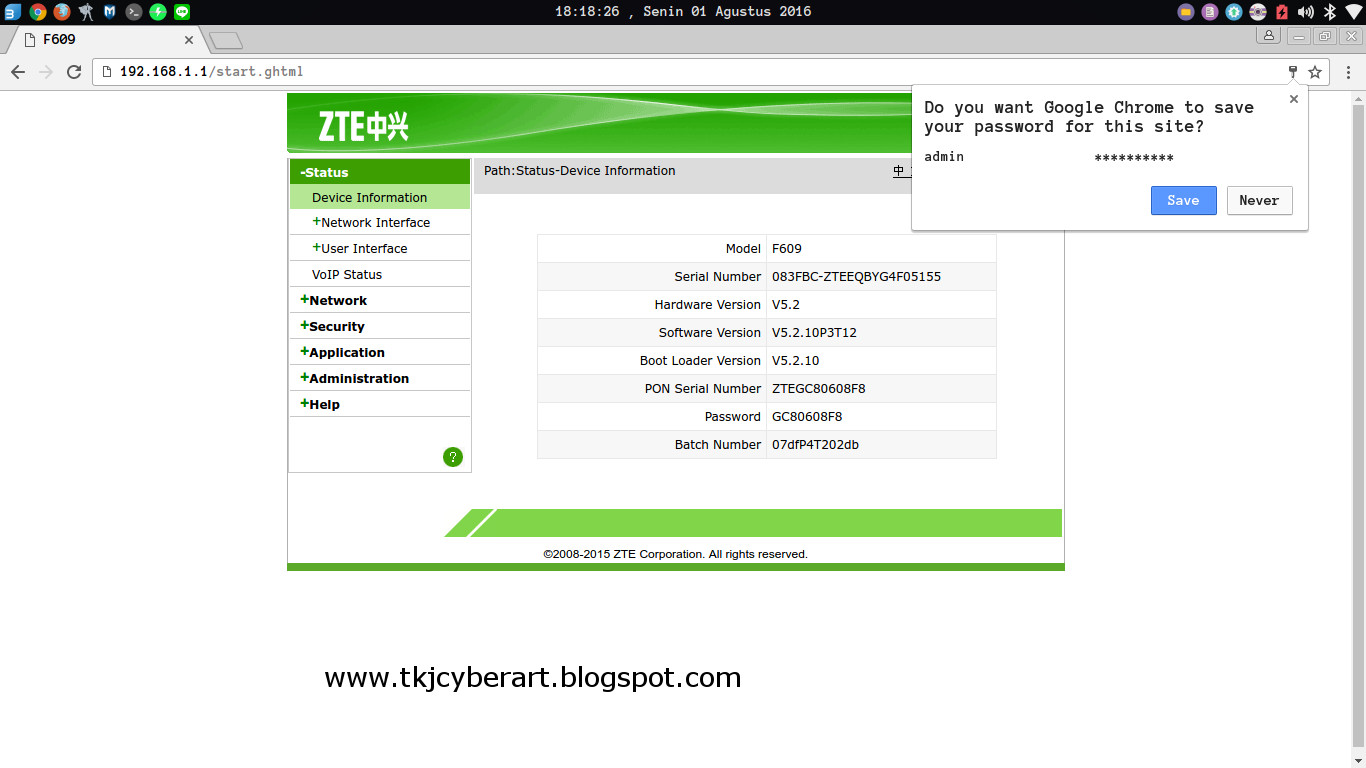1366x768 pixels.
Task: Open the superhero figure launcher icon
Action: point(86,12)
